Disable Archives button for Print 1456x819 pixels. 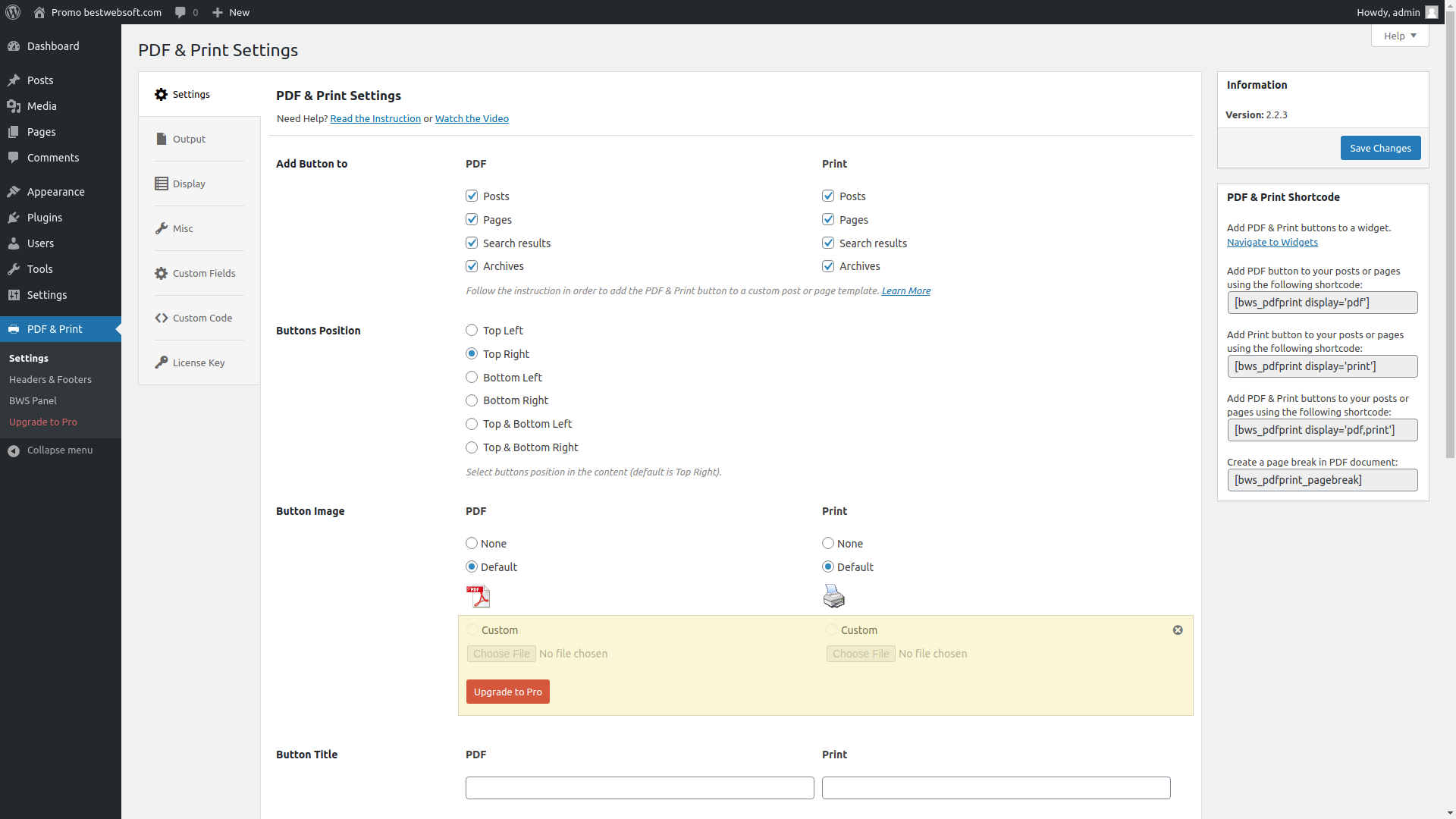[x=827, y=265]
